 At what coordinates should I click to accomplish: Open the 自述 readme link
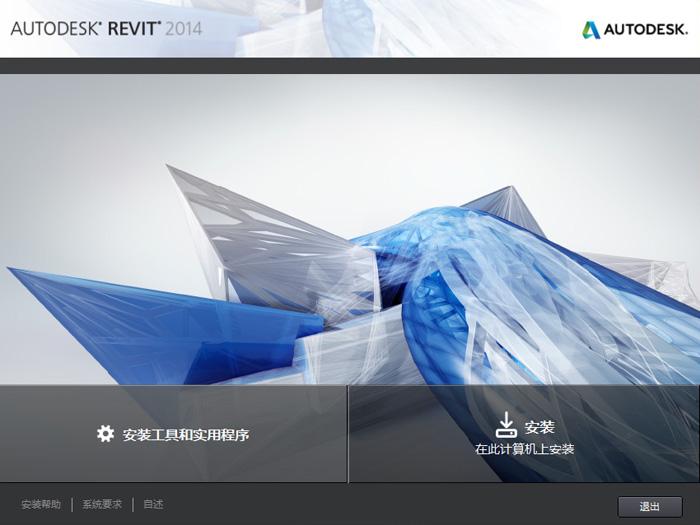(x=153, y=505)
